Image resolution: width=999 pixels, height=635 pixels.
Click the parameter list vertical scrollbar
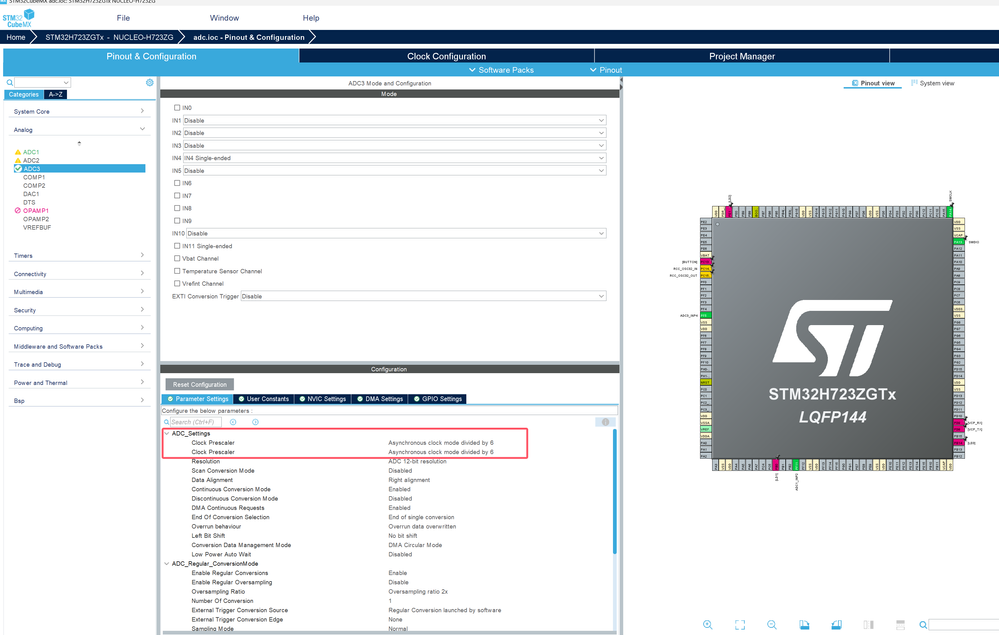click(615, 491)
